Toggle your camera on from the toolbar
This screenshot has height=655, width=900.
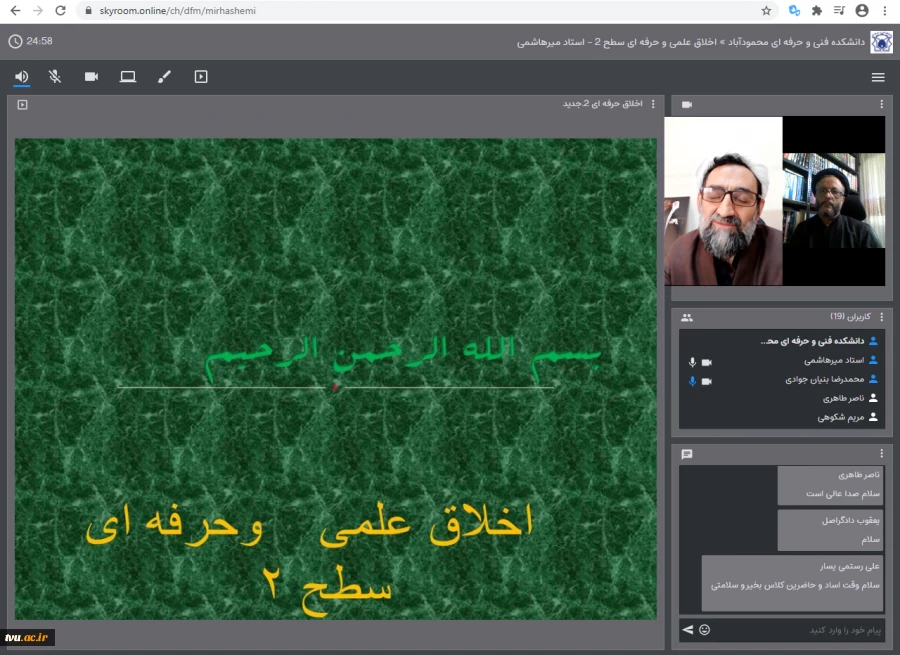pos(91,76)
